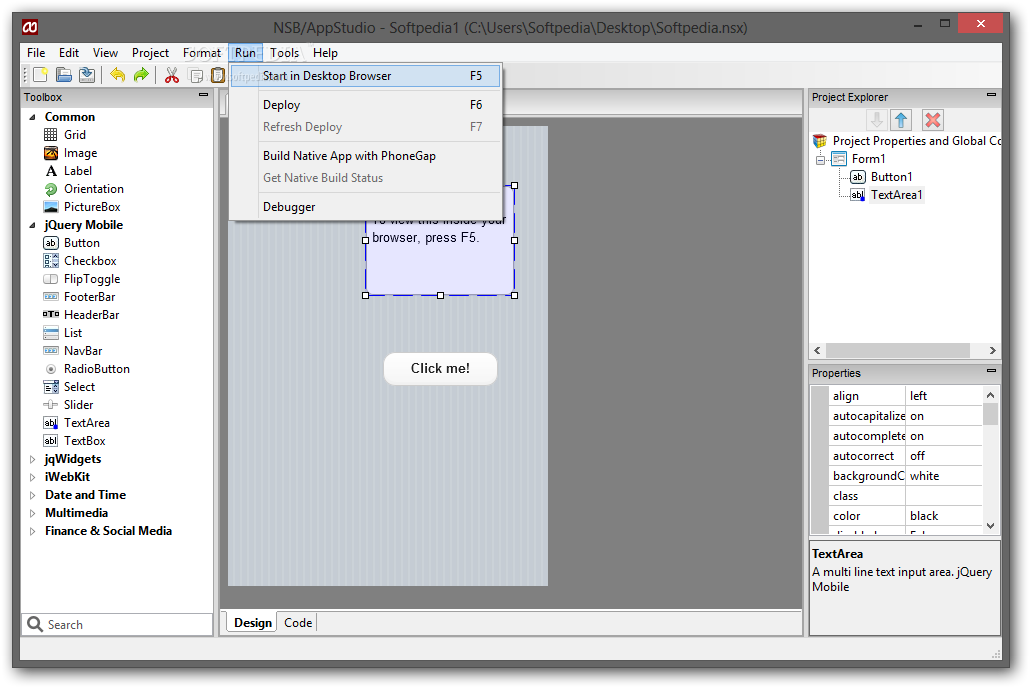Screen dimensions: 1030x688
Task: Expand the Multimedia toolbox group
Action: pos(32,513)
